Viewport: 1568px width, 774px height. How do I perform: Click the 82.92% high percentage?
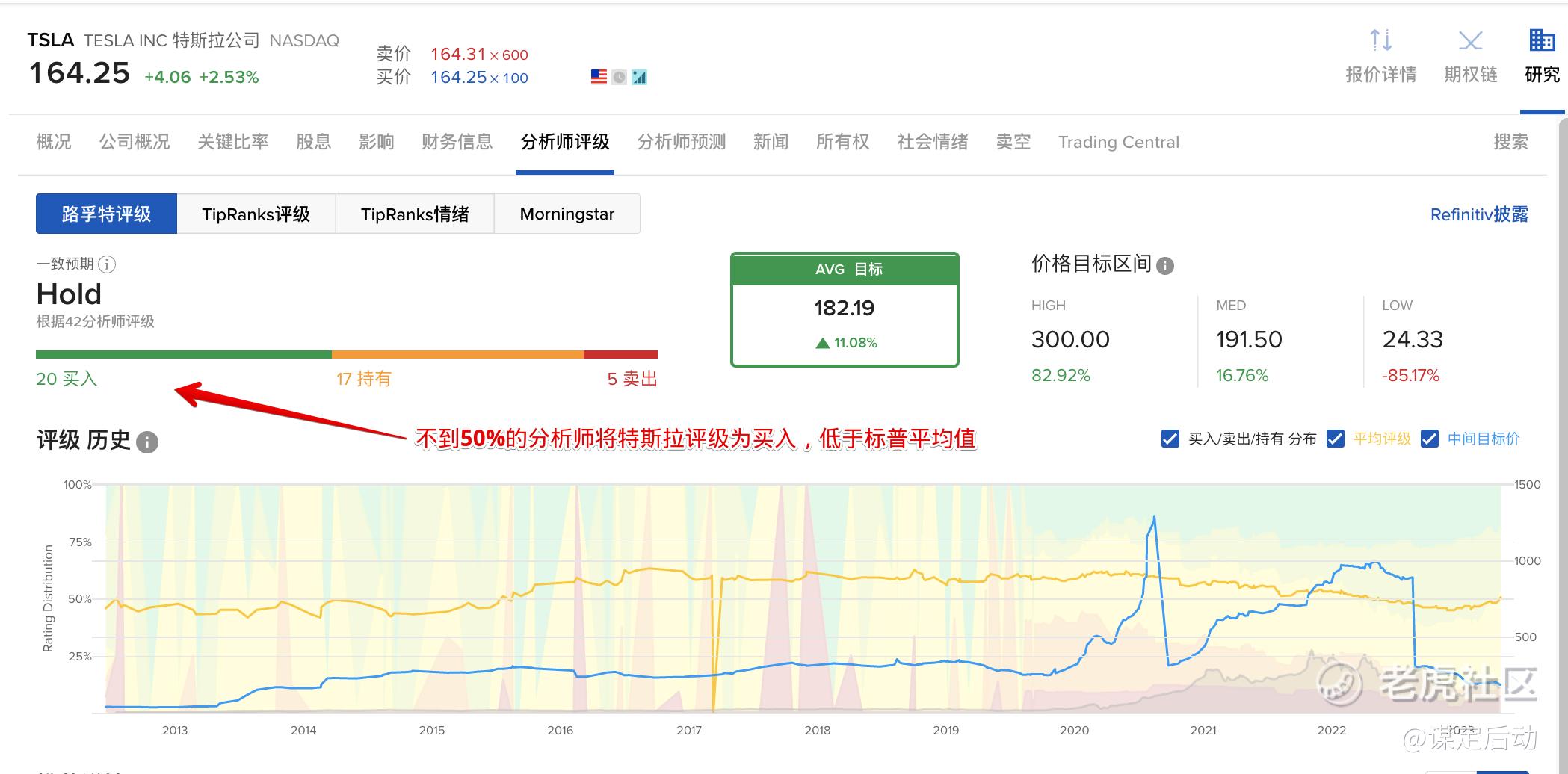[1061, 375]
